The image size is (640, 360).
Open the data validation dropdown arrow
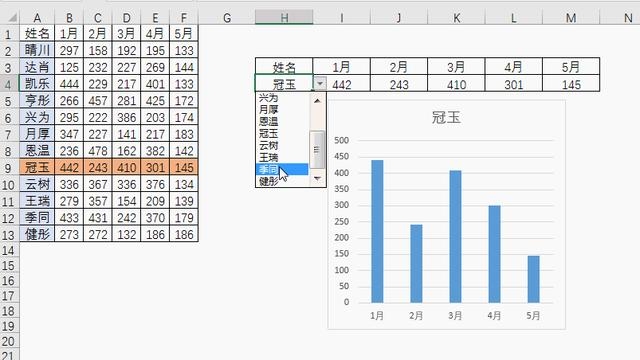[x=320, y=84]
